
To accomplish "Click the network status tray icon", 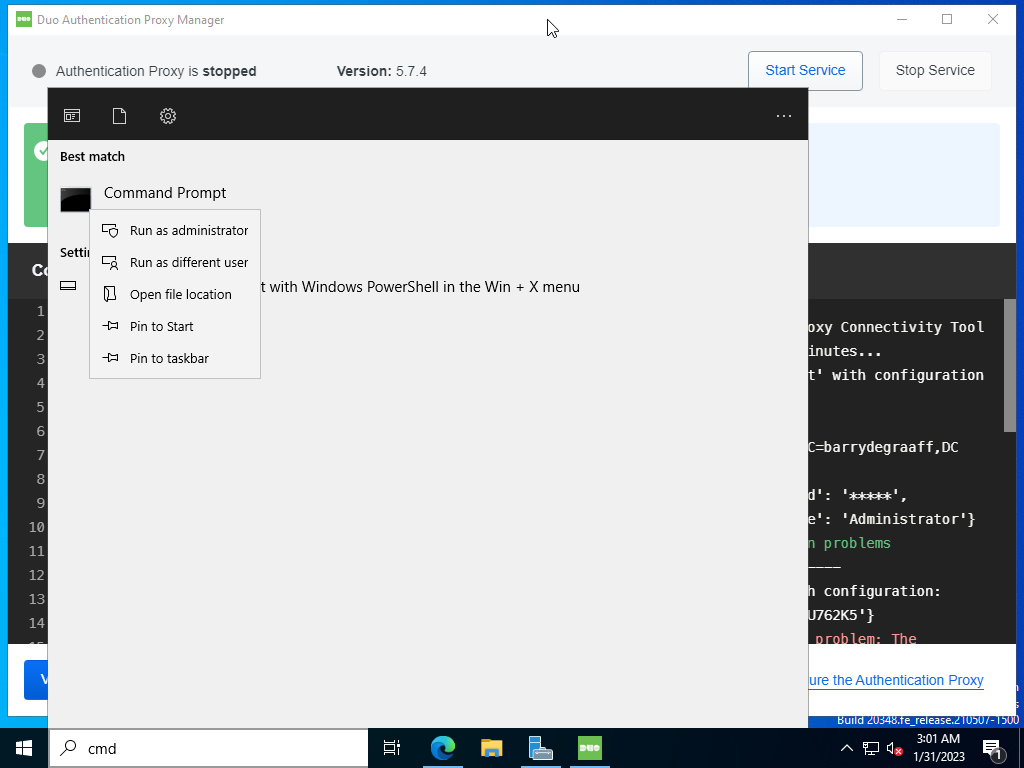I will point(871,748).
